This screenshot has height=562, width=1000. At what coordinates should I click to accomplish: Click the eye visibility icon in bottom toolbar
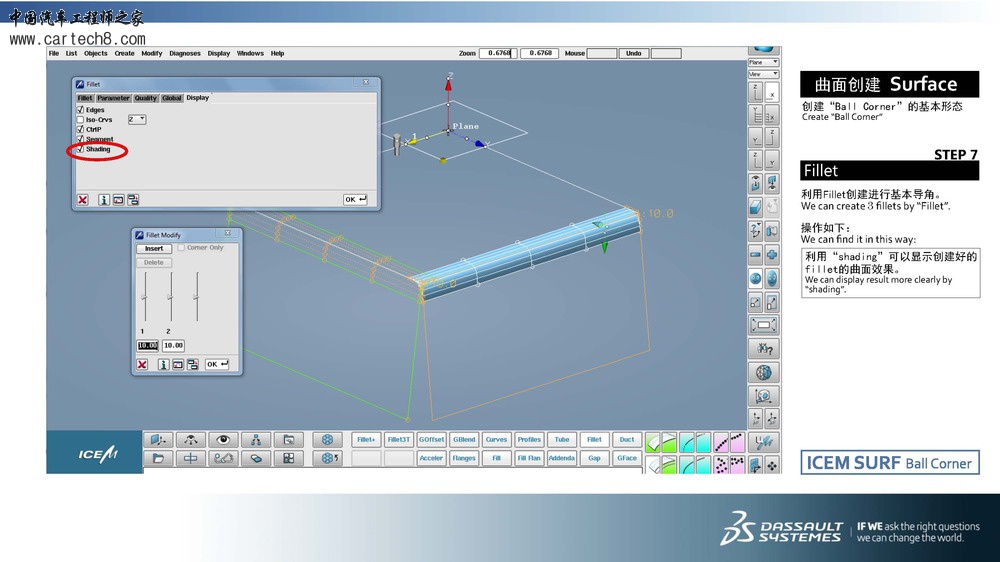pyautogui.click(x=223, y=440)
